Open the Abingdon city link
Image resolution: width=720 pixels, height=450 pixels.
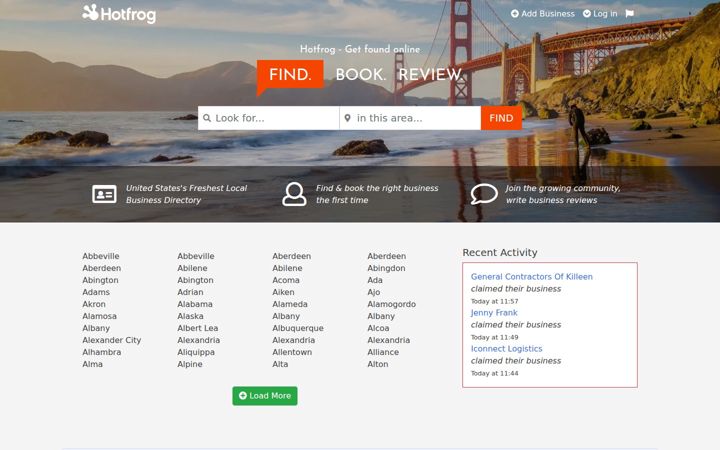click(386, 268)
